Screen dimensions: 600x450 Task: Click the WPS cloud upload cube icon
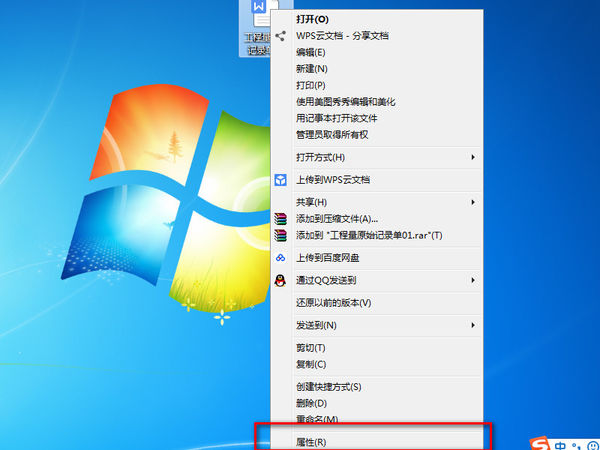[x=280, y=180]
